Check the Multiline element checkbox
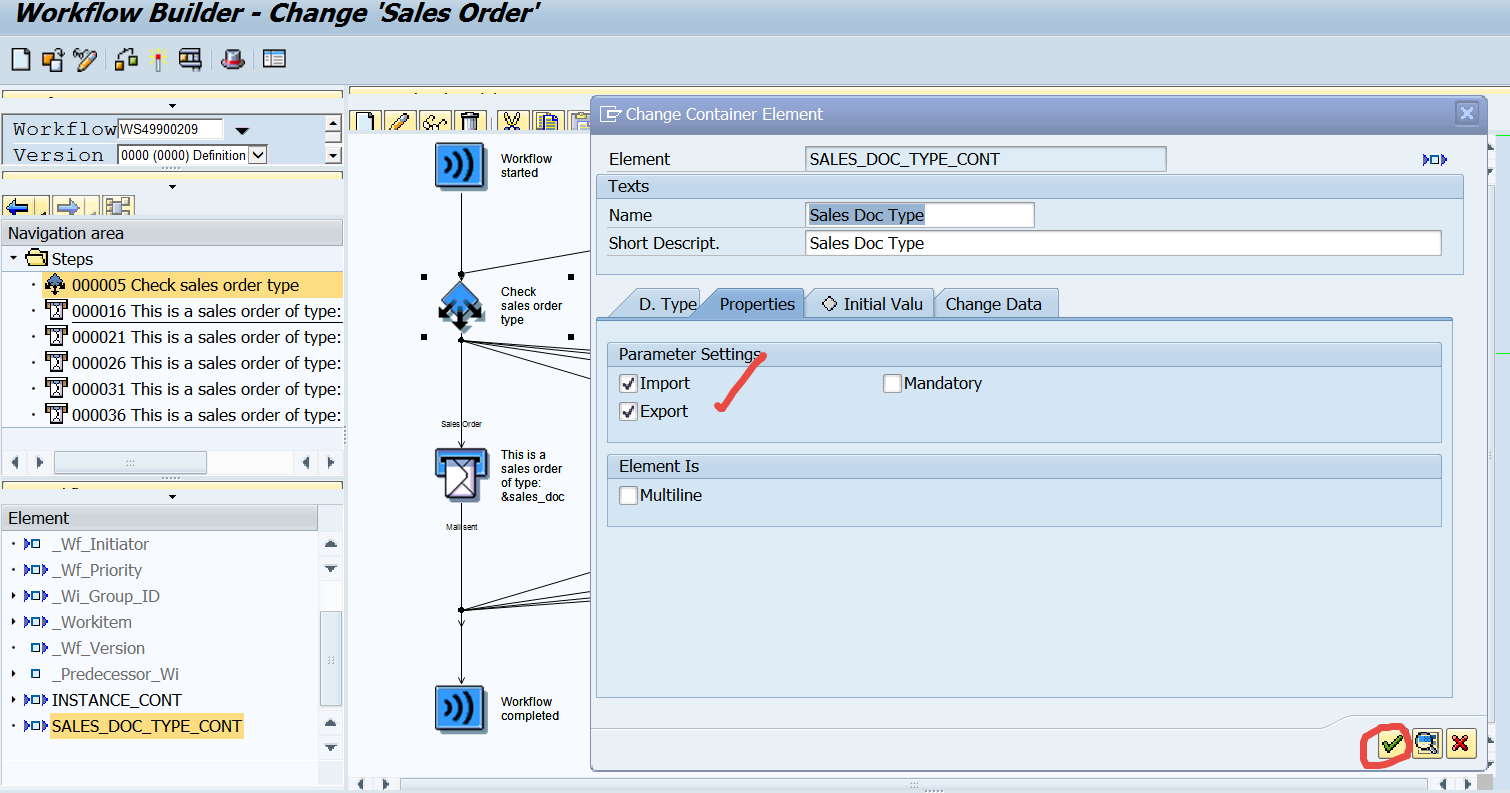The width and height of the screenshot is (1510, 793). (x=629, y=495)
